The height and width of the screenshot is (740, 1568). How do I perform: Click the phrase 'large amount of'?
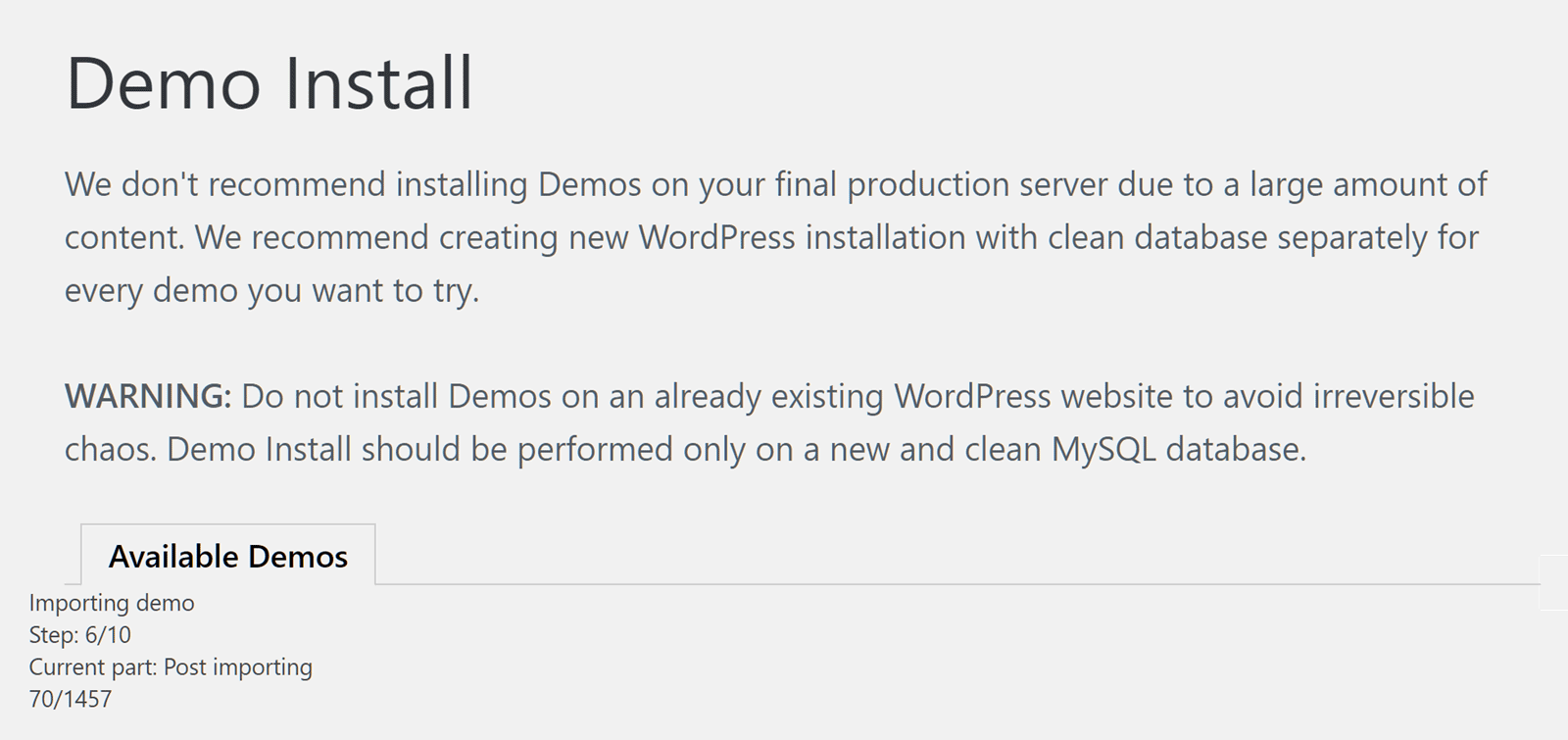pyautogui.click(x=1368, y=184)
